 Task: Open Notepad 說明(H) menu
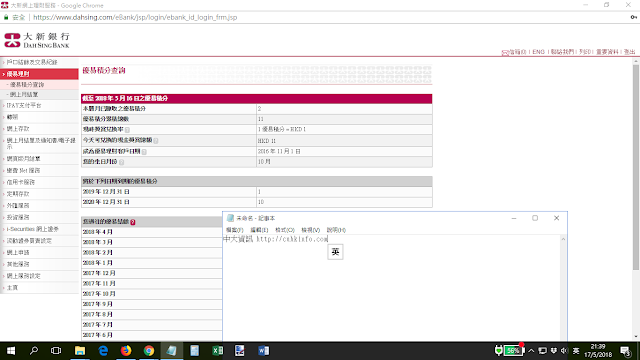(336, 230)
